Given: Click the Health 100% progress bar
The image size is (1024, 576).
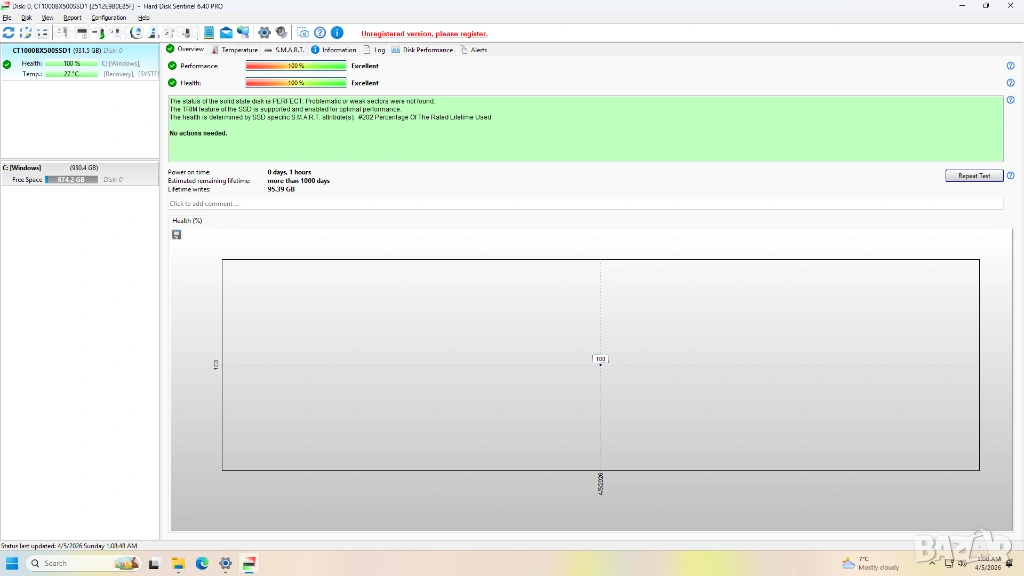Looking at the screenshot, I should point(296,83).
